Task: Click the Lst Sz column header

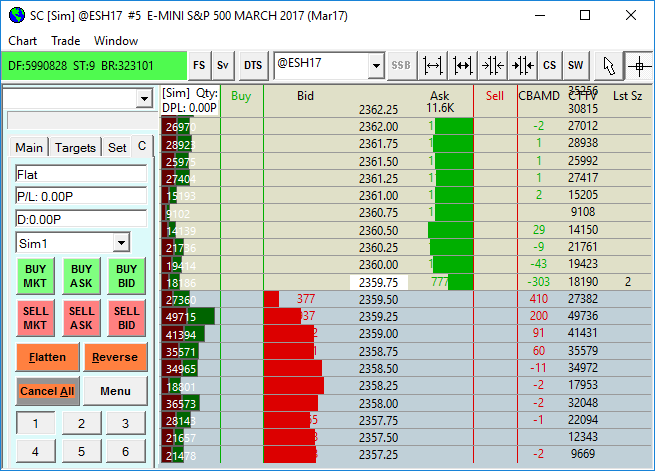Action: click(627, 96)
